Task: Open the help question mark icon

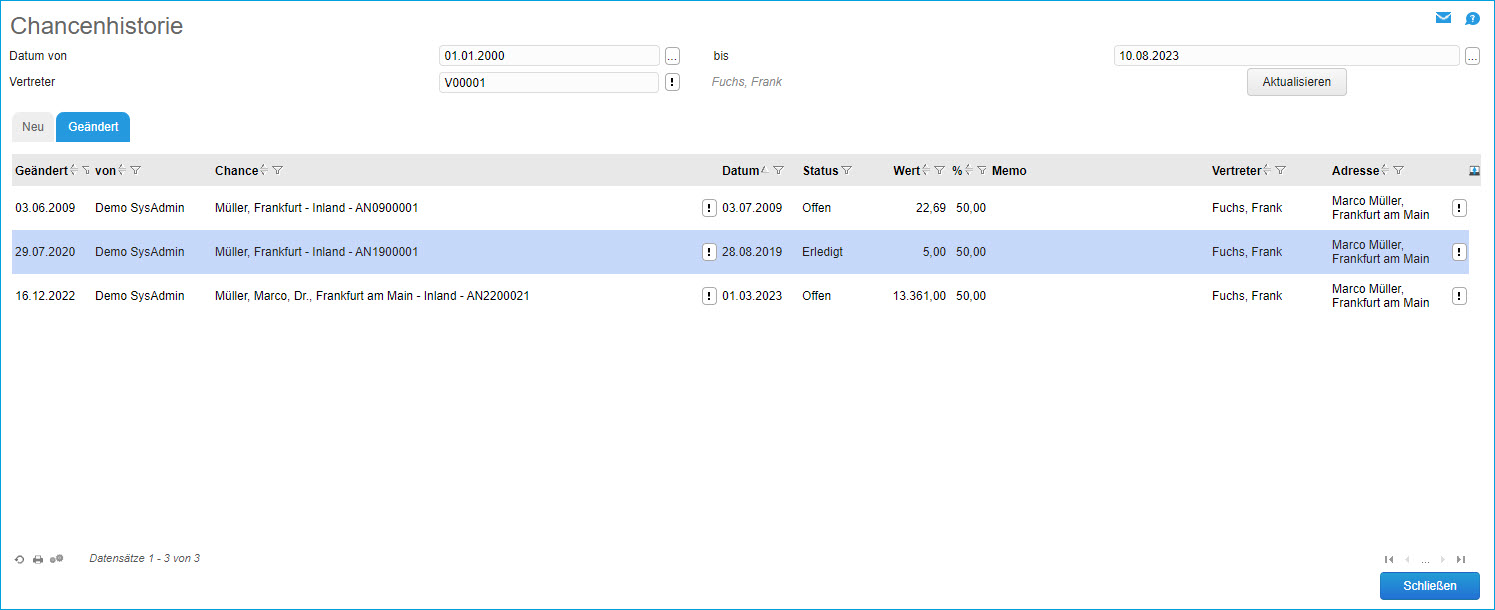Action: (x=1472, y=18)
